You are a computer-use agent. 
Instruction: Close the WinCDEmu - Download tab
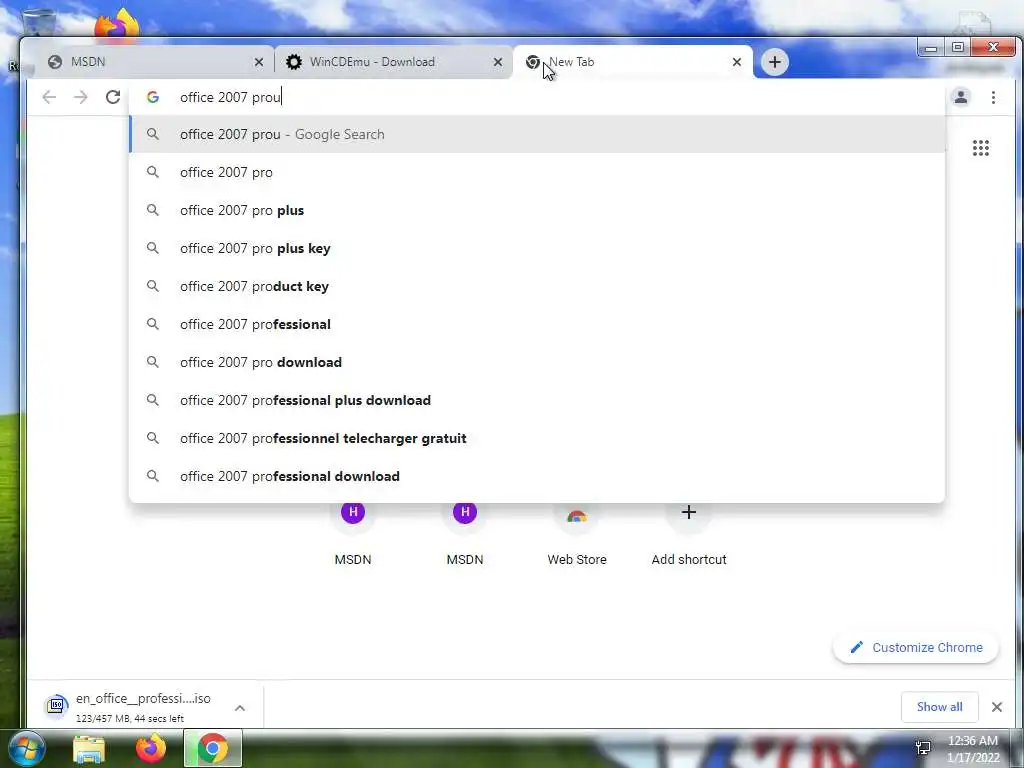pyautogui.click(x=498, y=62)
